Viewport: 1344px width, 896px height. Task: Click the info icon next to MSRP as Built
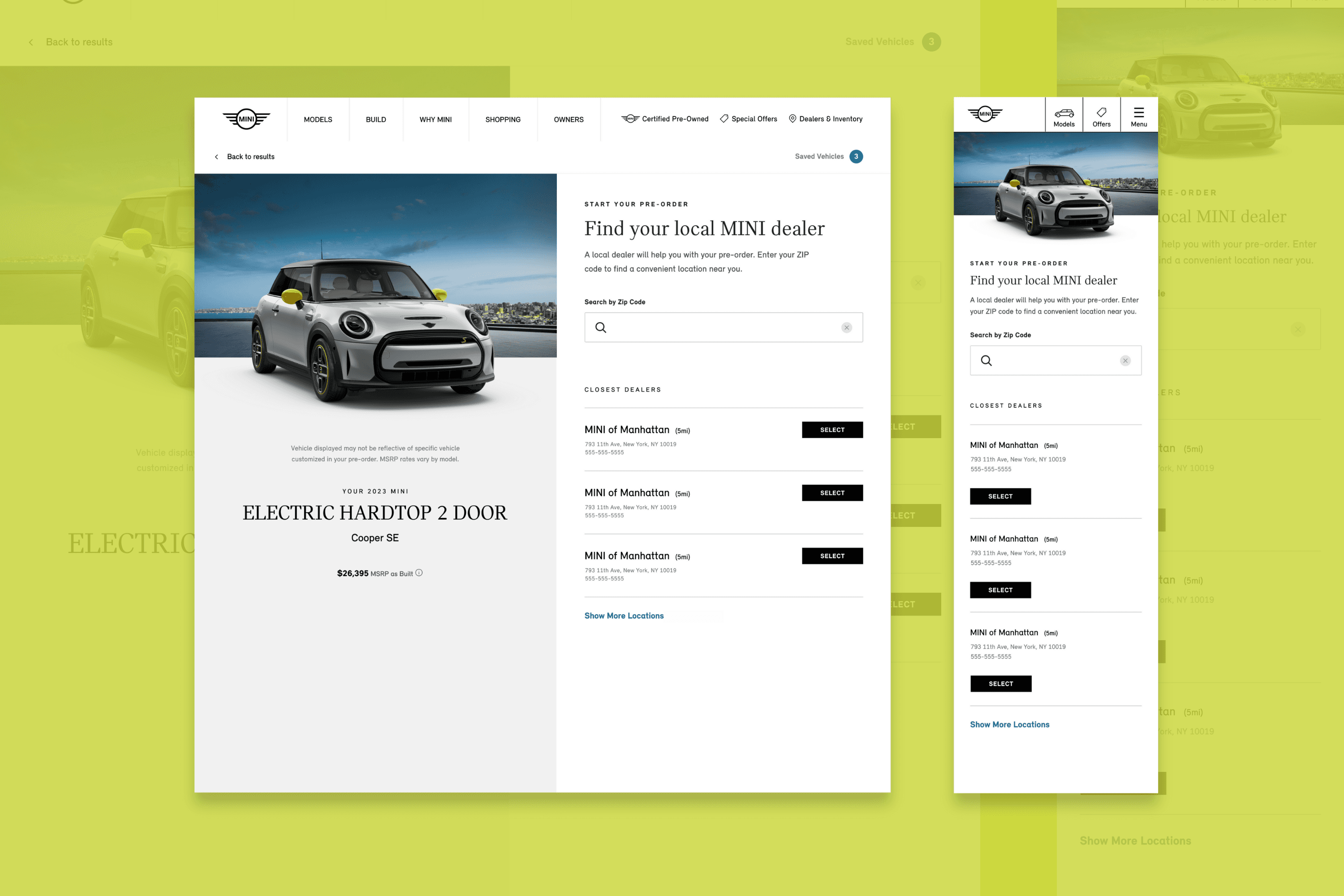coord(419,573)
